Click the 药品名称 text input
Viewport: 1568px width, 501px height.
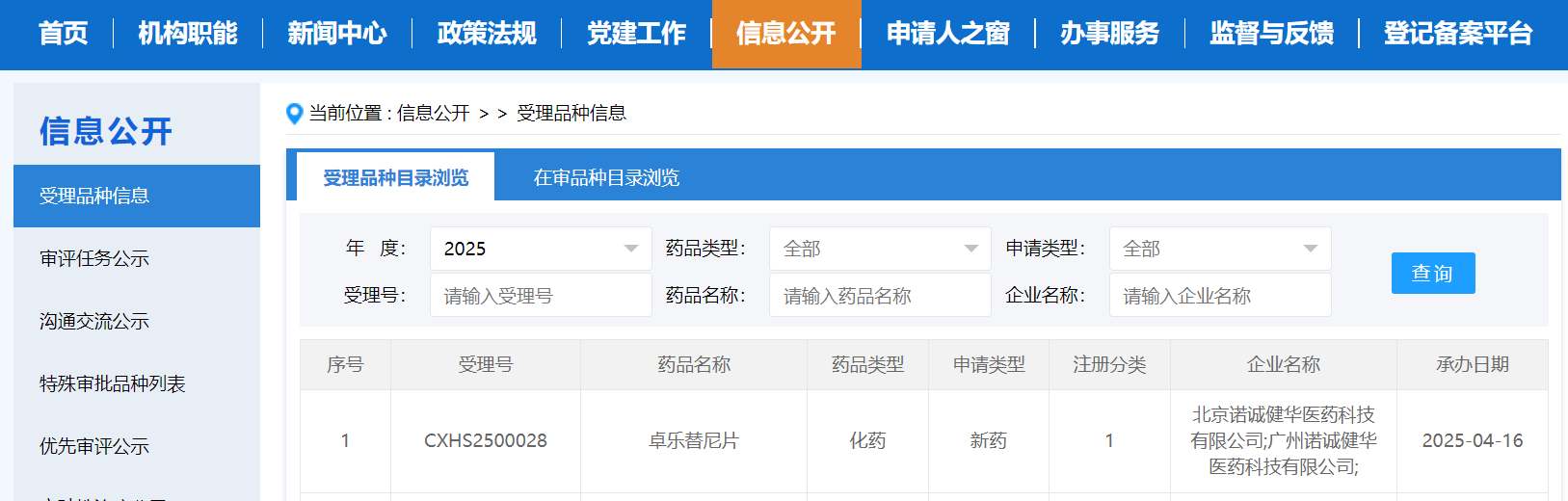(x=879, y=296)
